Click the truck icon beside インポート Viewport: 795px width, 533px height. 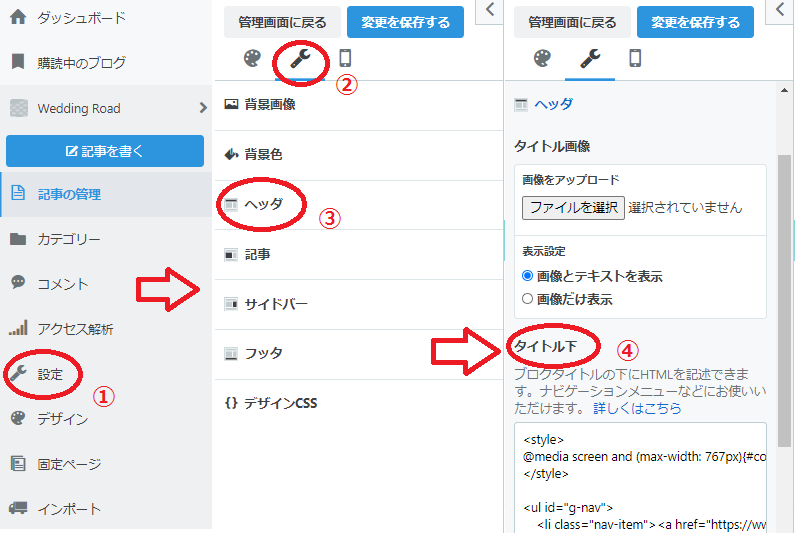pyautogui.click(x=18, y=508)
